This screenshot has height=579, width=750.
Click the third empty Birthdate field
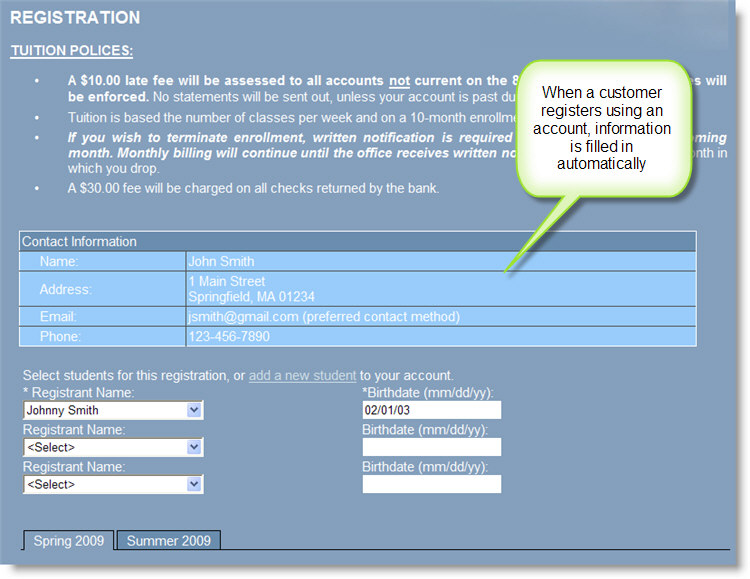pos(432,484)
